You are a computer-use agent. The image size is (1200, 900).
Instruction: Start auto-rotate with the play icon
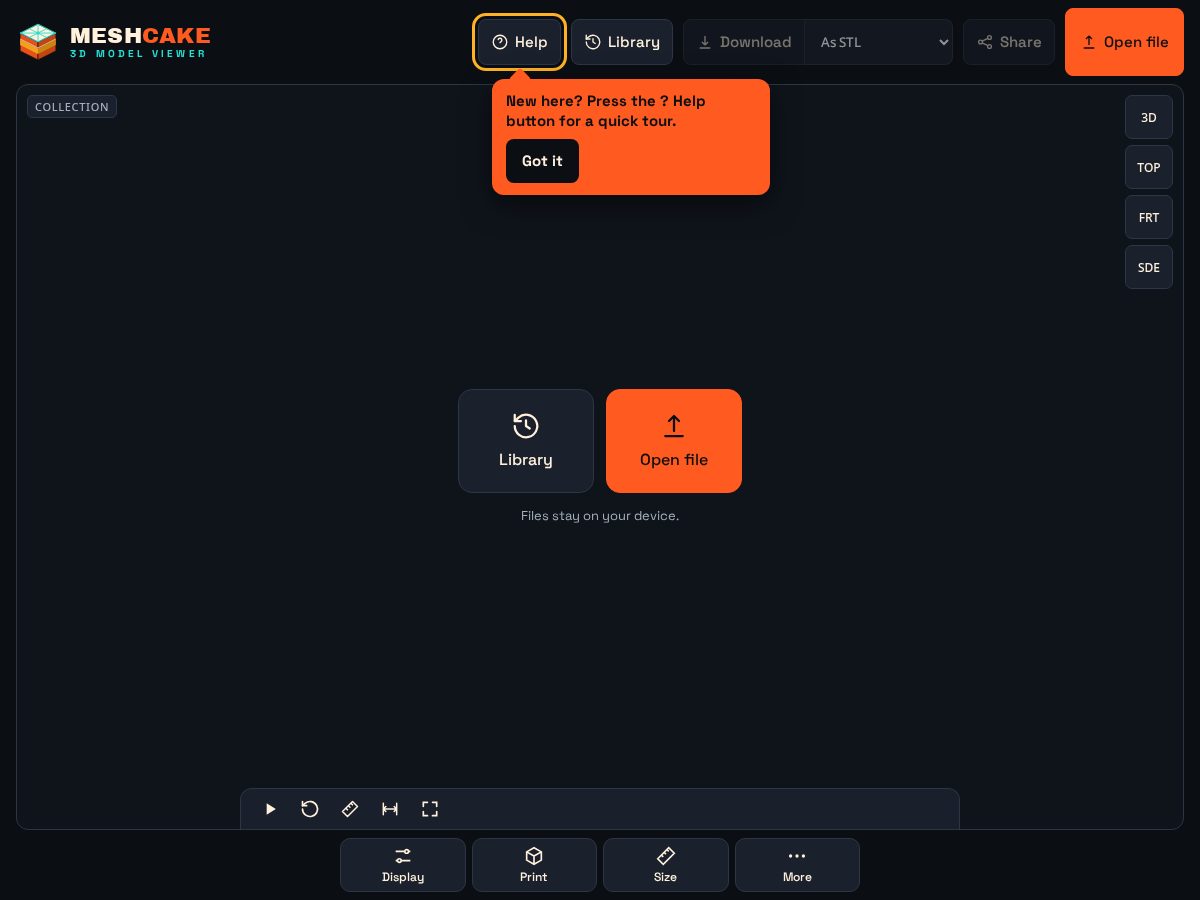(270, 809)
